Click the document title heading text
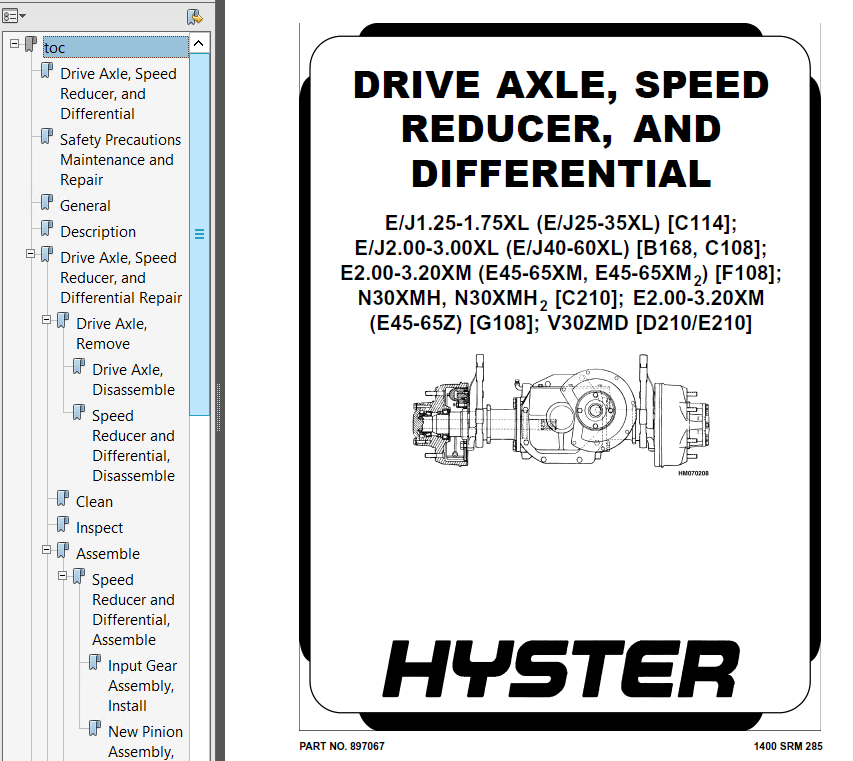The height and width of the screenshot is (761, 853). 561,129
